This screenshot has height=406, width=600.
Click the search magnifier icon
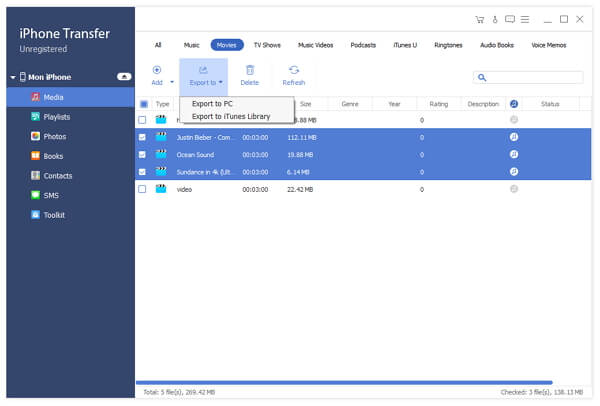point(482,78)
